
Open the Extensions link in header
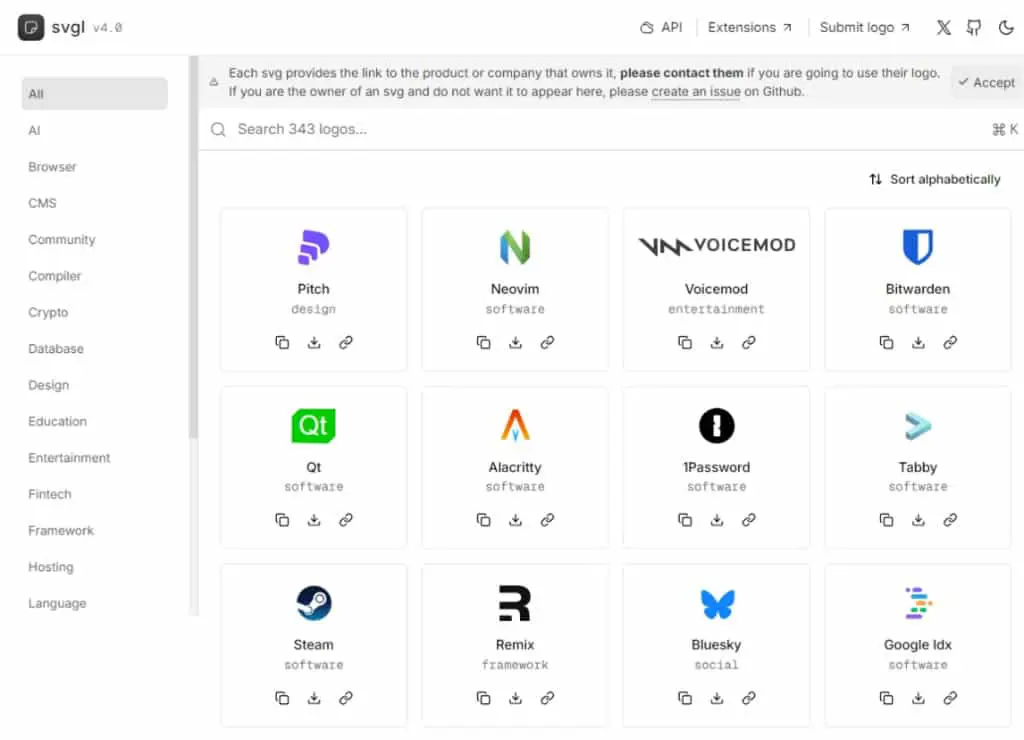tap(750, 27)
